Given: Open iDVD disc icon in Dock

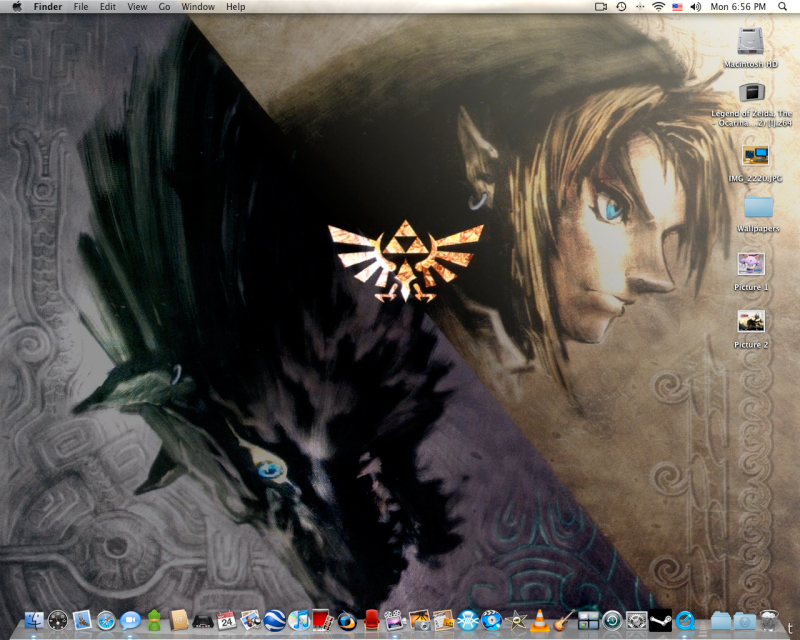Looking at the screenshot, I should pyautogui.click(x=492, y=621).
